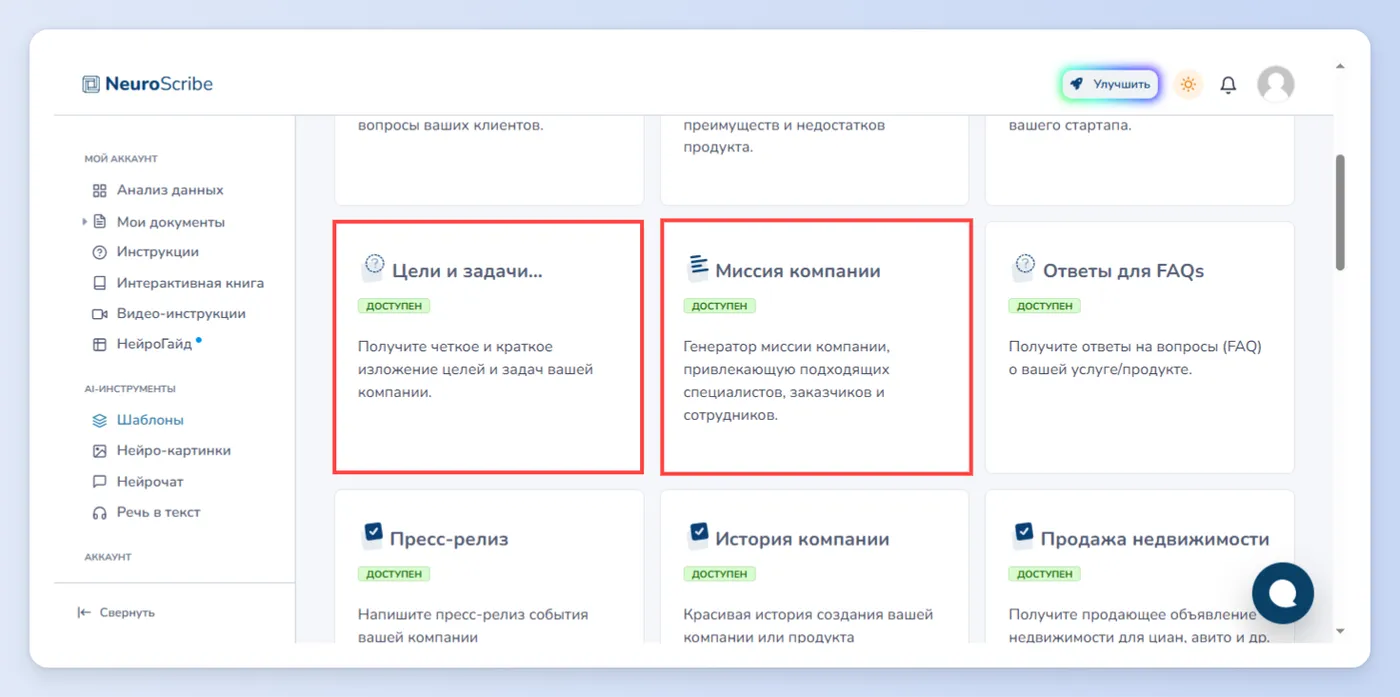The width and height of the screenshot is (1400, 697).
Task: Click the camera icon beside Видео-инструкции
Action: coord(99,314)
